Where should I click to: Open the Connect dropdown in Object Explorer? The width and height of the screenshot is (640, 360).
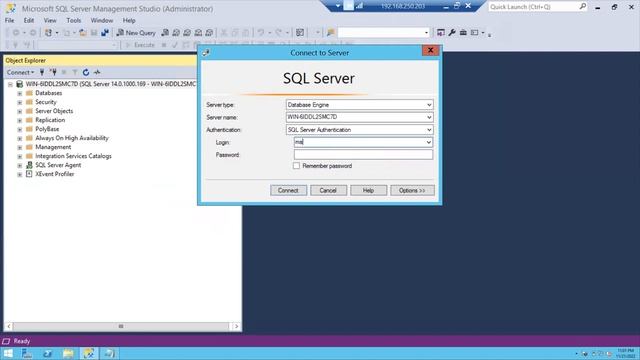[x=20, y=72]
